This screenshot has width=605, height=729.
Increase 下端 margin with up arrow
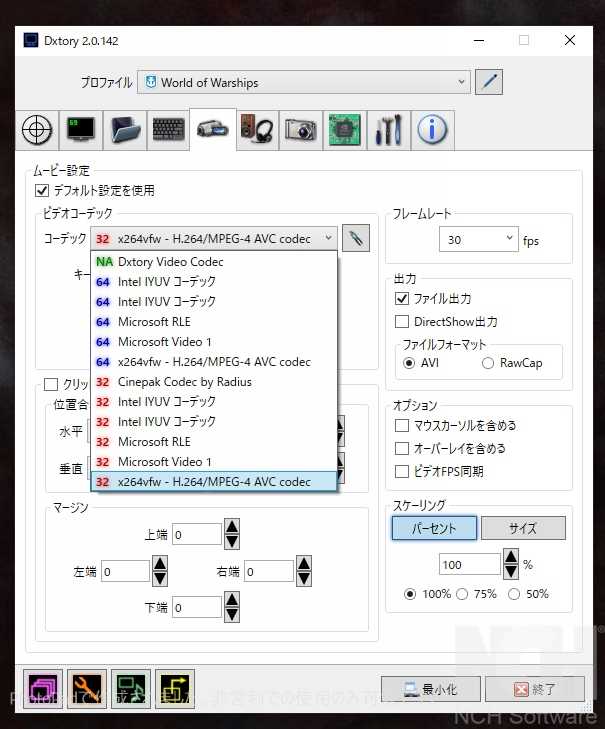(232, 600)
